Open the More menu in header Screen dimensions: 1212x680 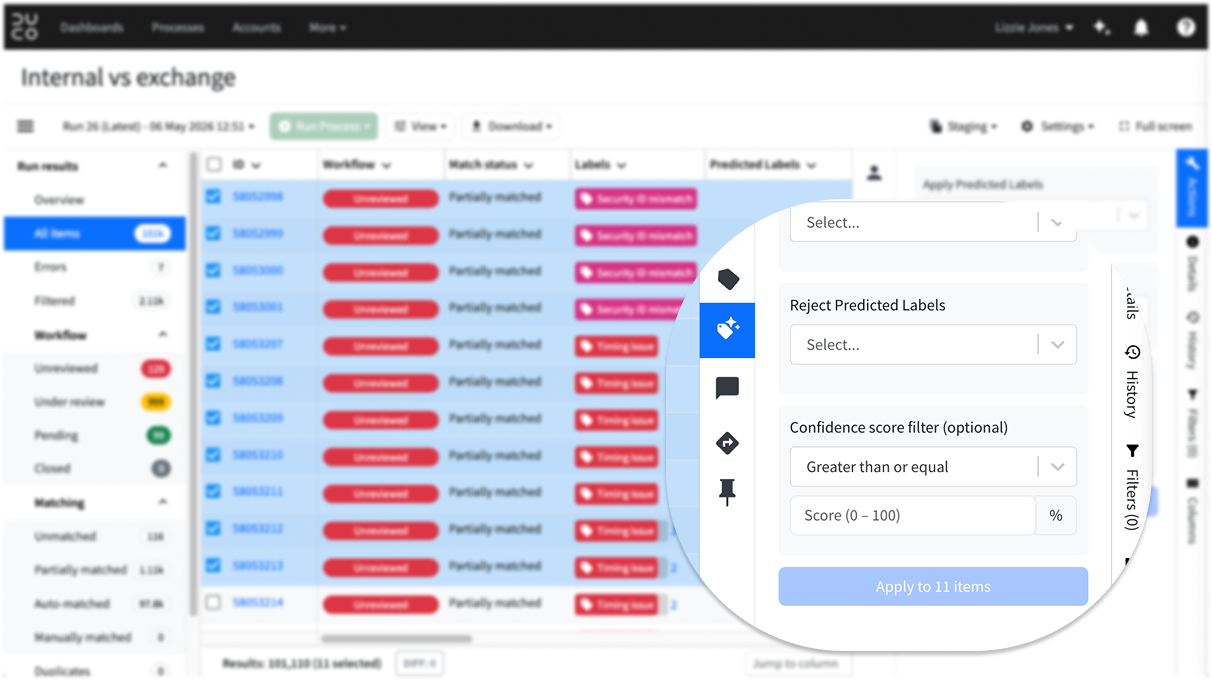coord(327,28)
